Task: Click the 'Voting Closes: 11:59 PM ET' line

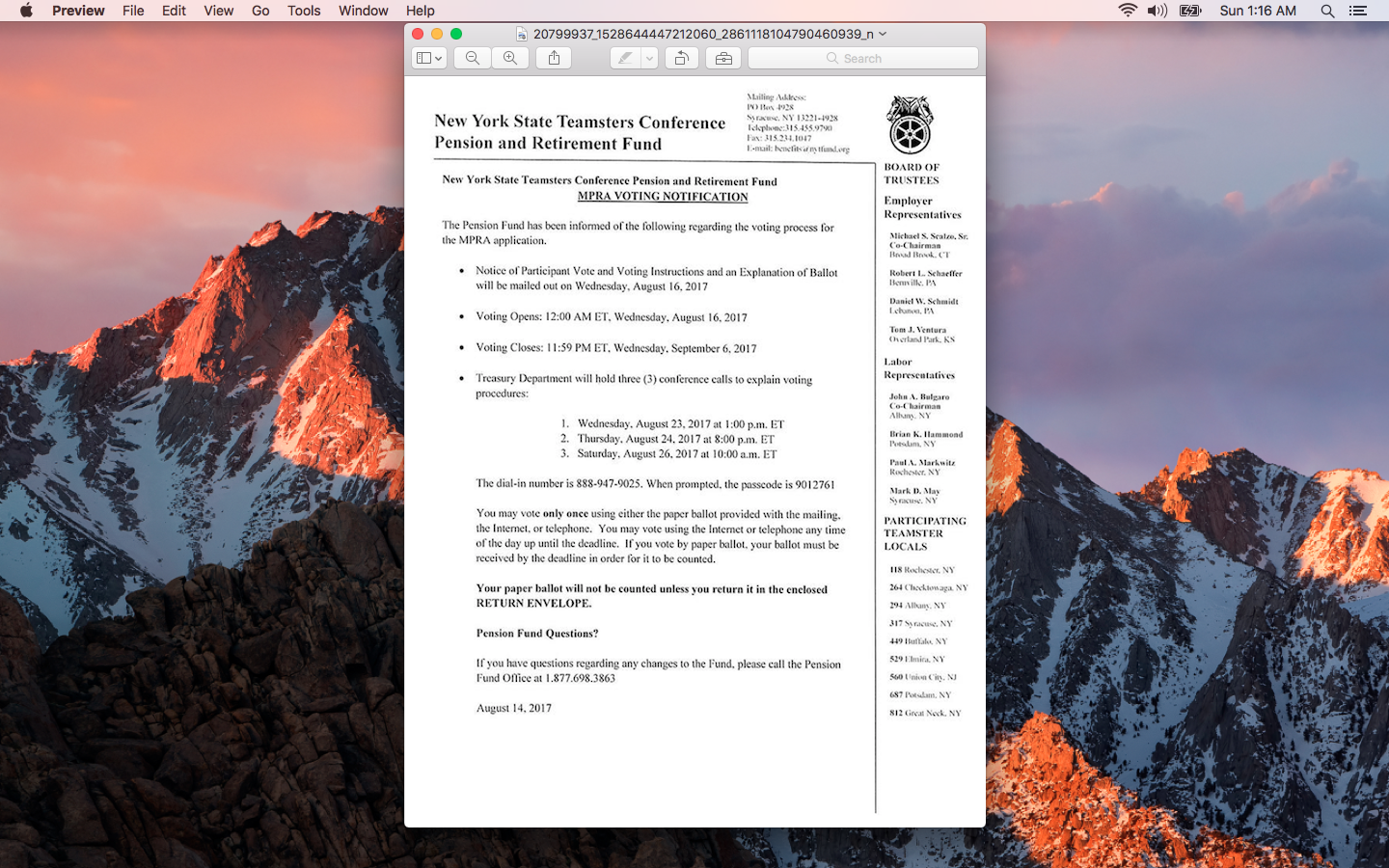Action: coord(616,347)
